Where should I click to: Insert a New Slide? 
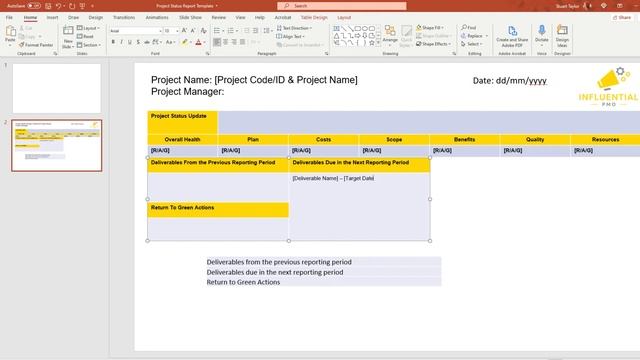68,37
